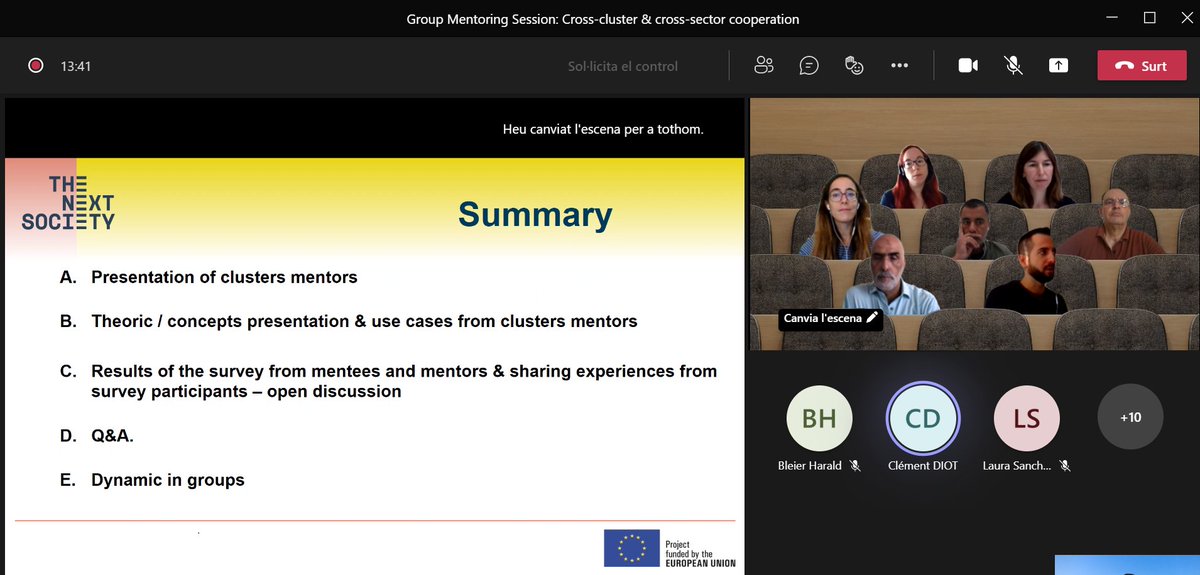Unmute the microphone
This screenshot has width=1200, height=575.
(x=1013, y=66)
